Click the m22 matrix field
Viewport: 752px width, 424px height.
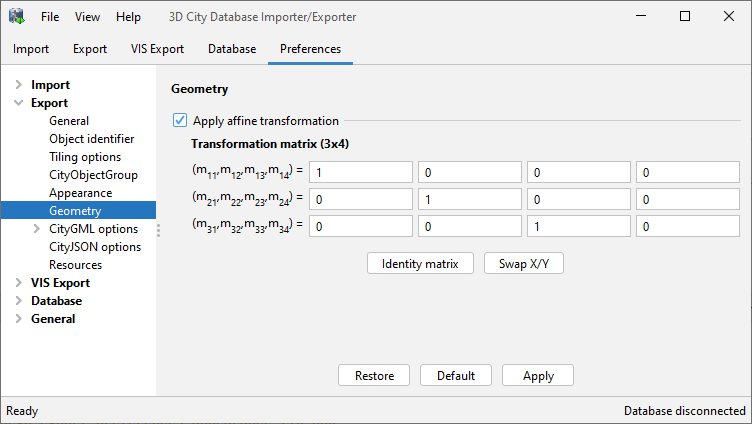coord(470,199)
